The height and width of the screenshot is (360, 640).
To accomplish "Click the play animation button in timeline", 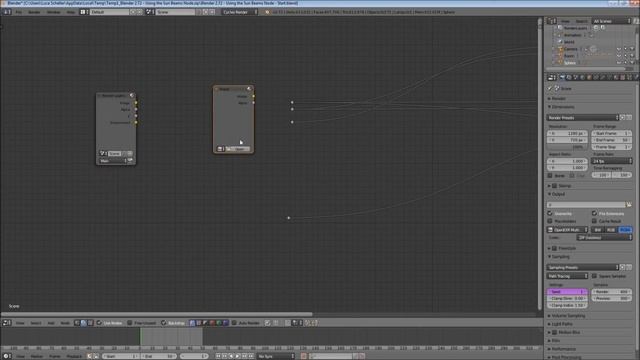I will click(238, 356).
